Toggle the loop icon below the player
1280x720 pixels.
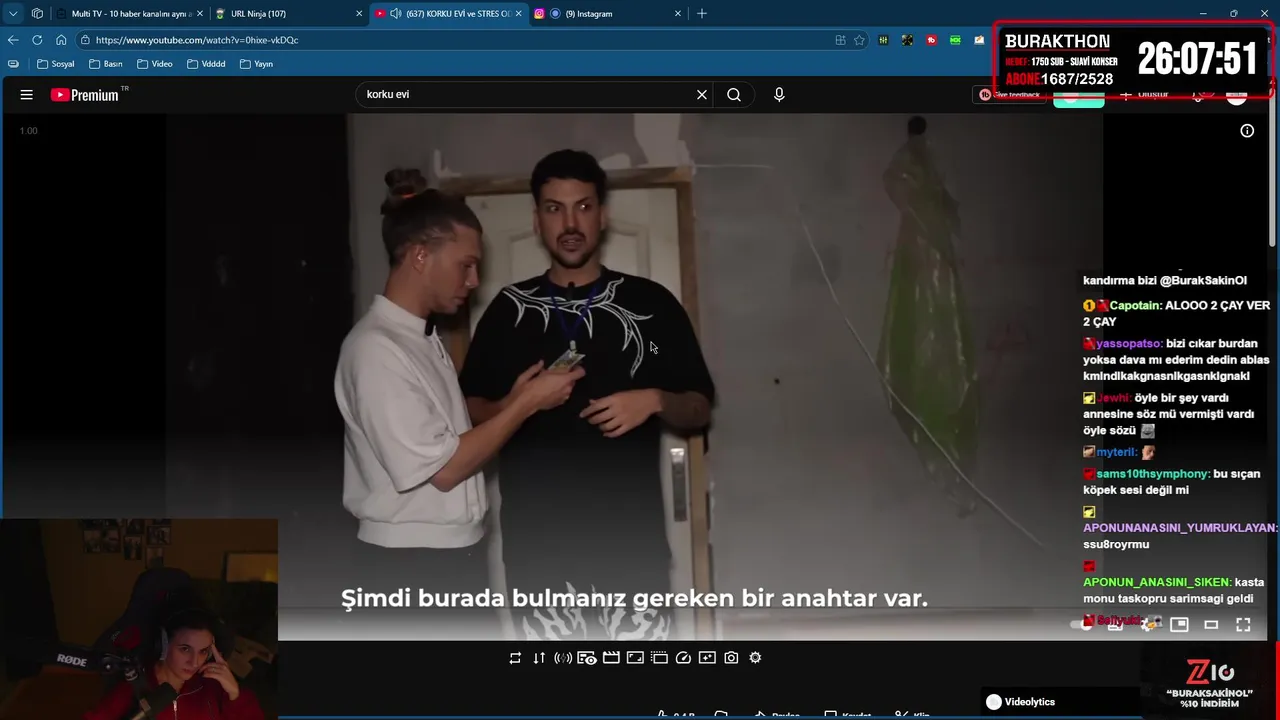pos(515,658)
